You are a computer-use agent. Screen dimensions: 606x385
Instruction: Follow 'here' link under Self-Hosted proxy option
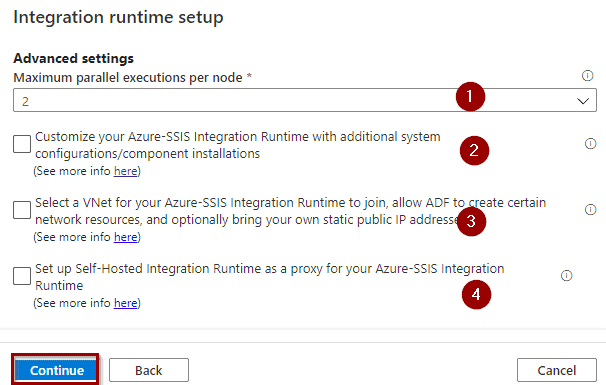pos(126,303)
